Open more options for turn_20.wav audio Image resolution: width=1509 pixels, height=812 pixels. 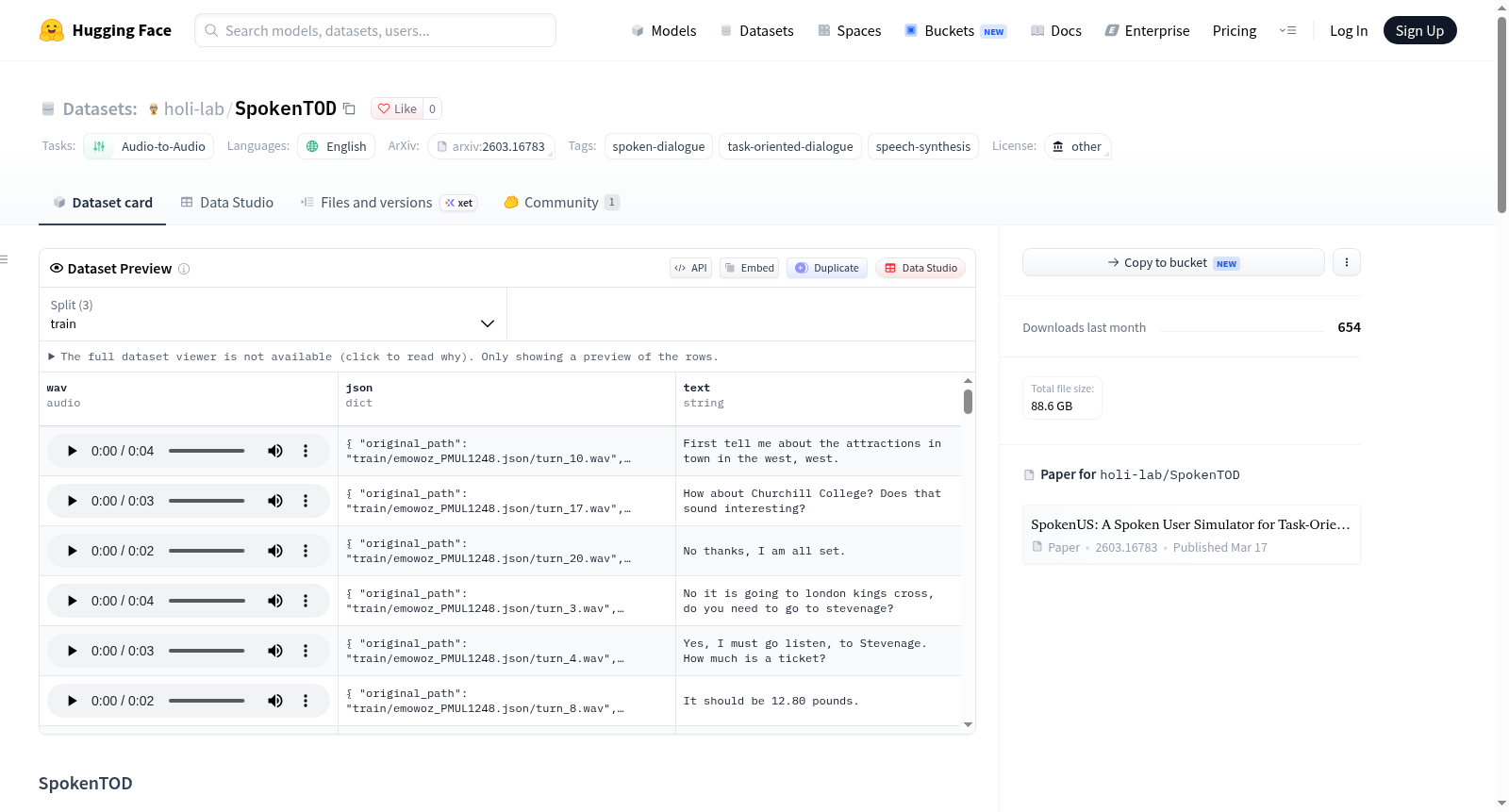[306, 551]
